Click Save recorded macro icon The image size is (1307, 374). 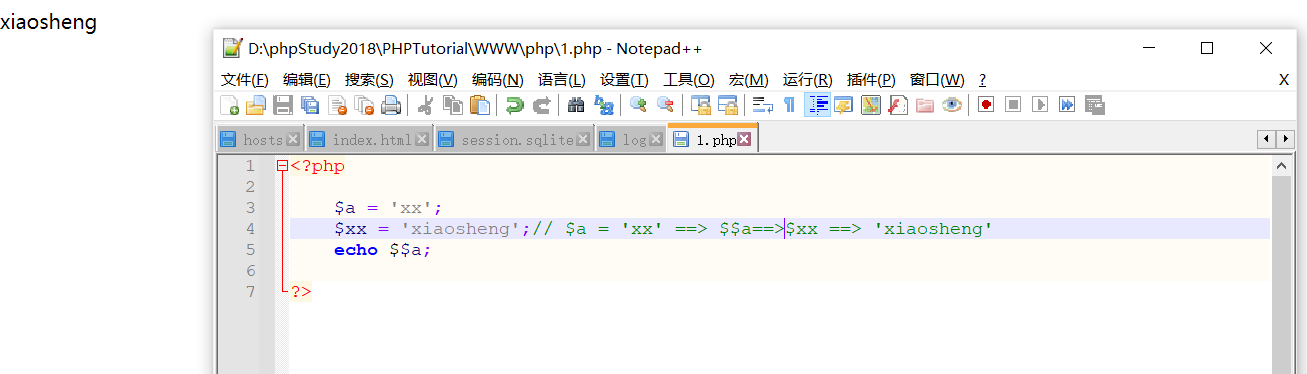tap(1095, 104)
